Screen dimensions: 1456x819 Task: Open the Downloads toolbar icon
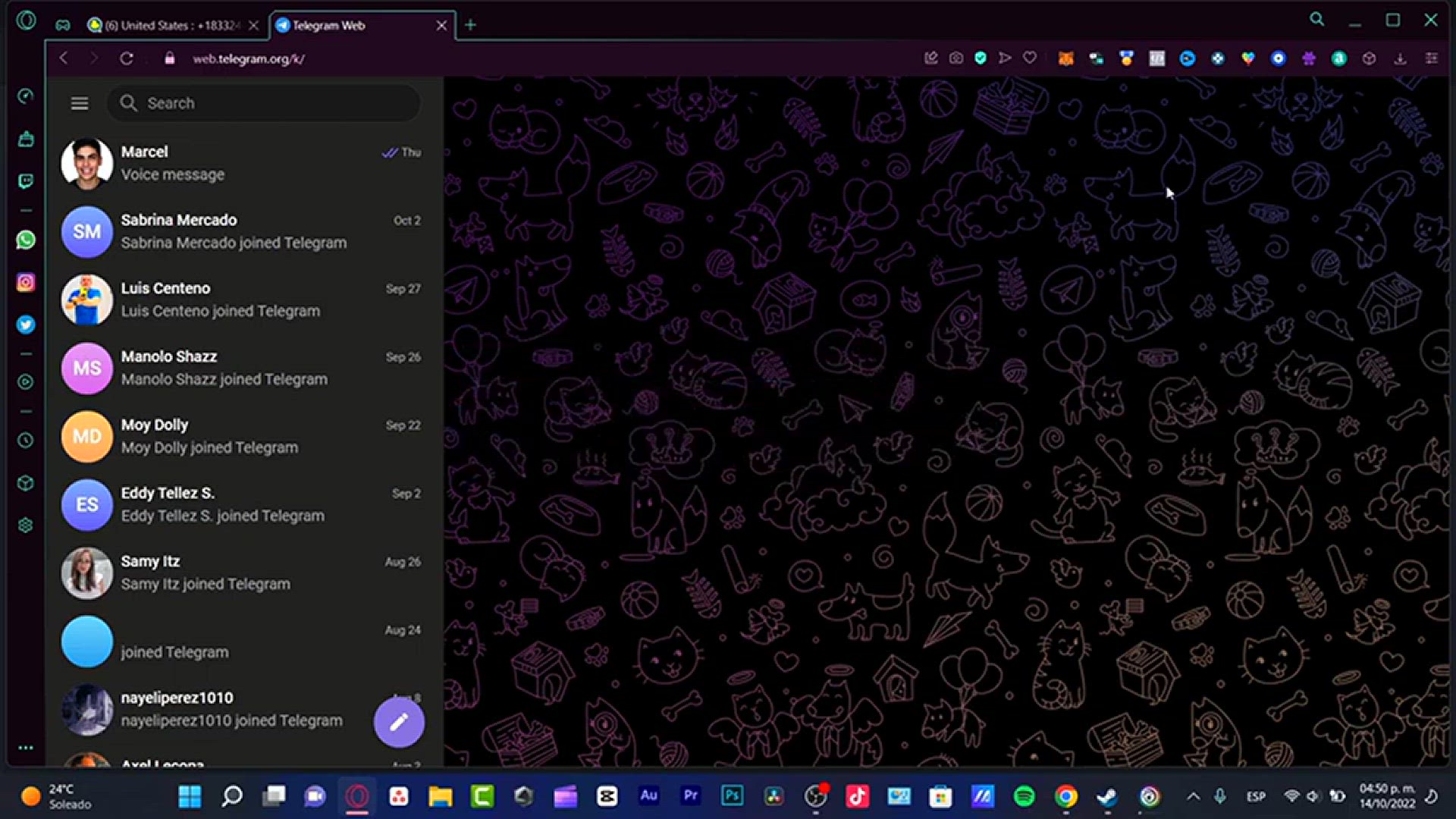pos(1399,58)
